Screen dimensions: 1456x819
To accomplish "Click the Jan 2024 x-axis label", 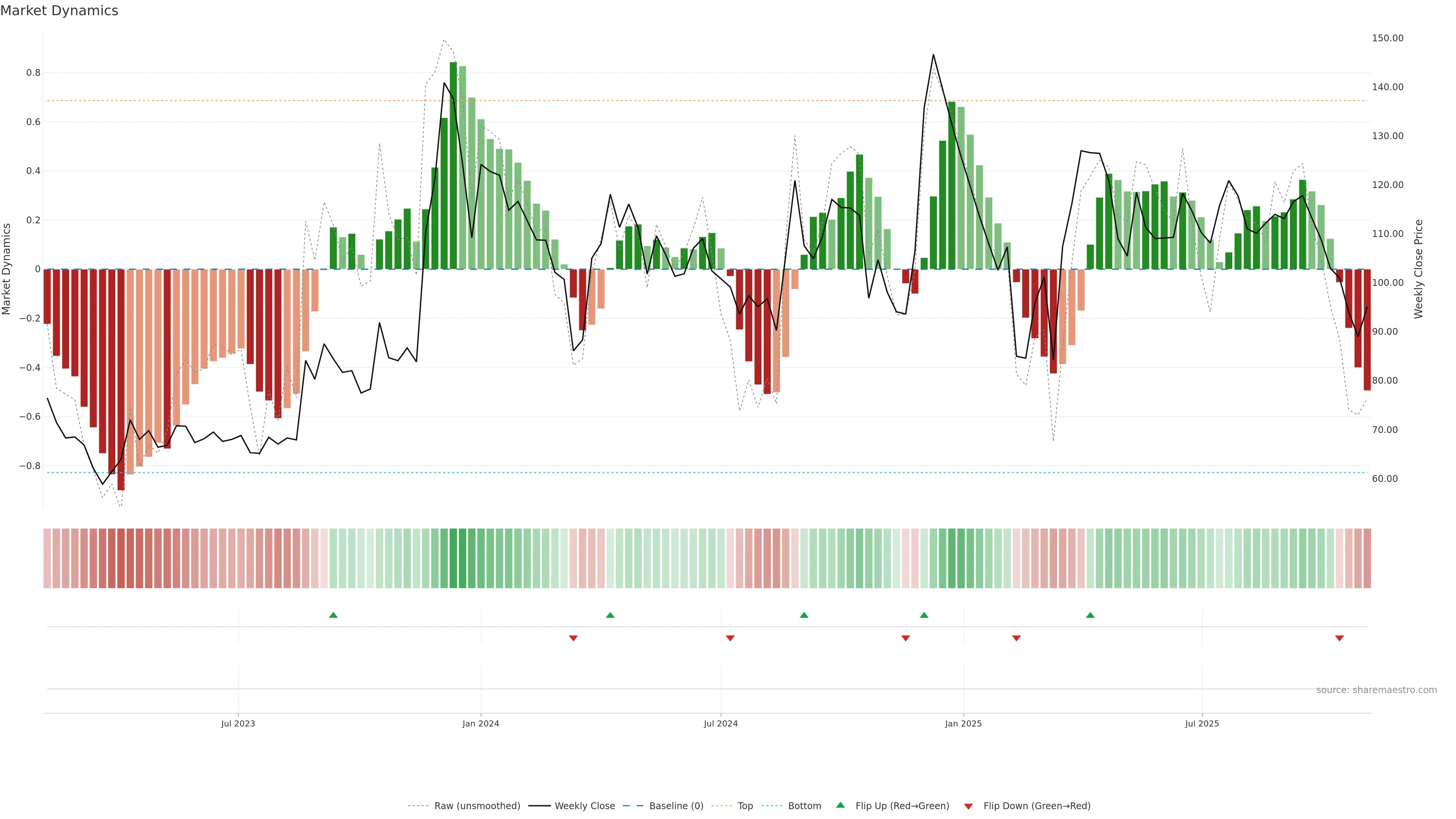I will tap(480, 723).
